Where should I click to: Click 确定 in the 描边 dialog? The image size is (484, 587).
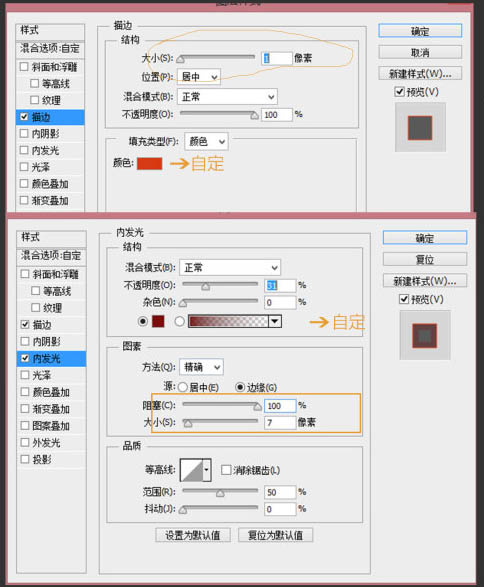(420, 31)
